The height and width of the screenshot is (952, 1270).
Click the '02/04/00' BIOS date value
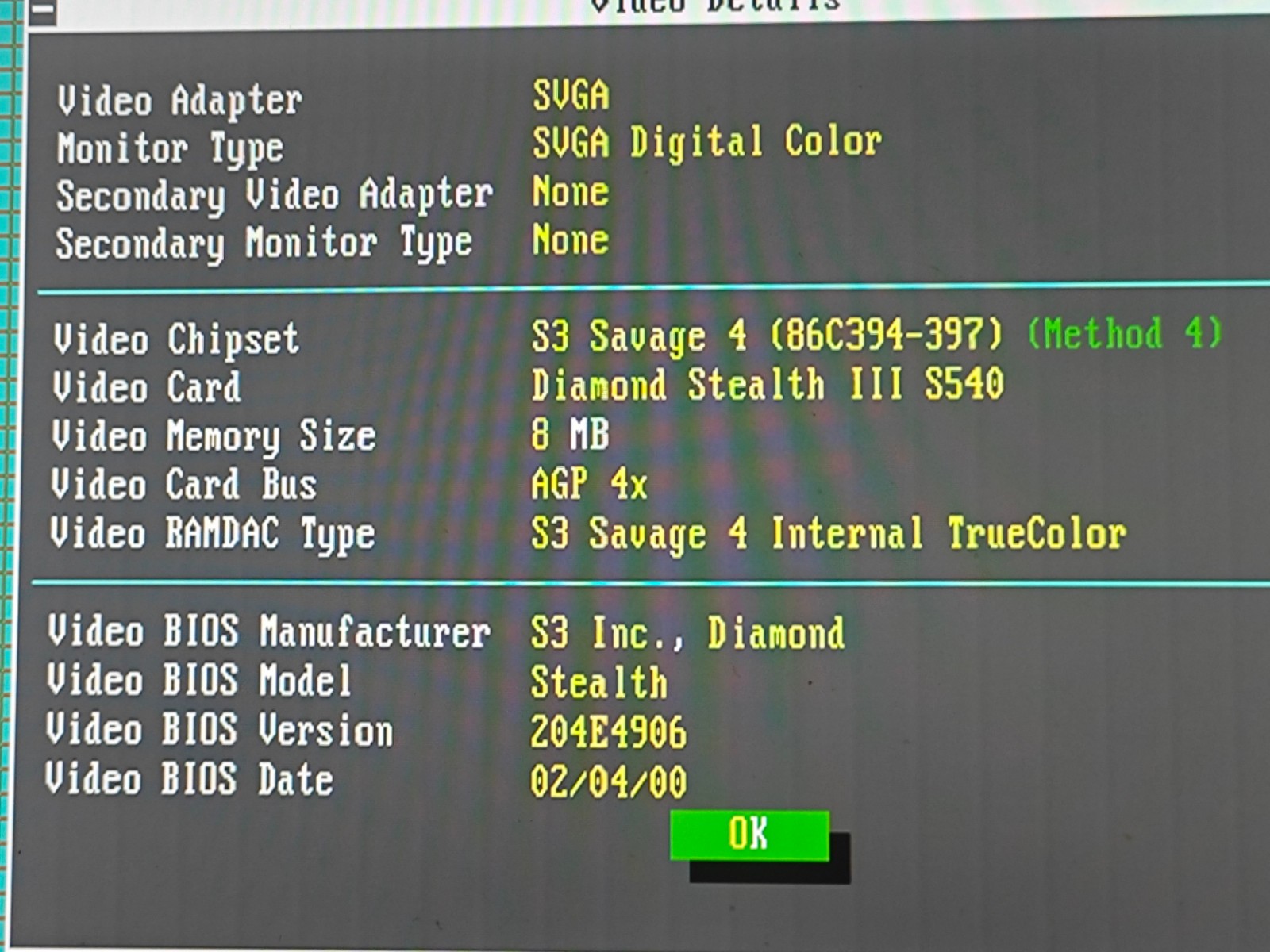point(609,781)
